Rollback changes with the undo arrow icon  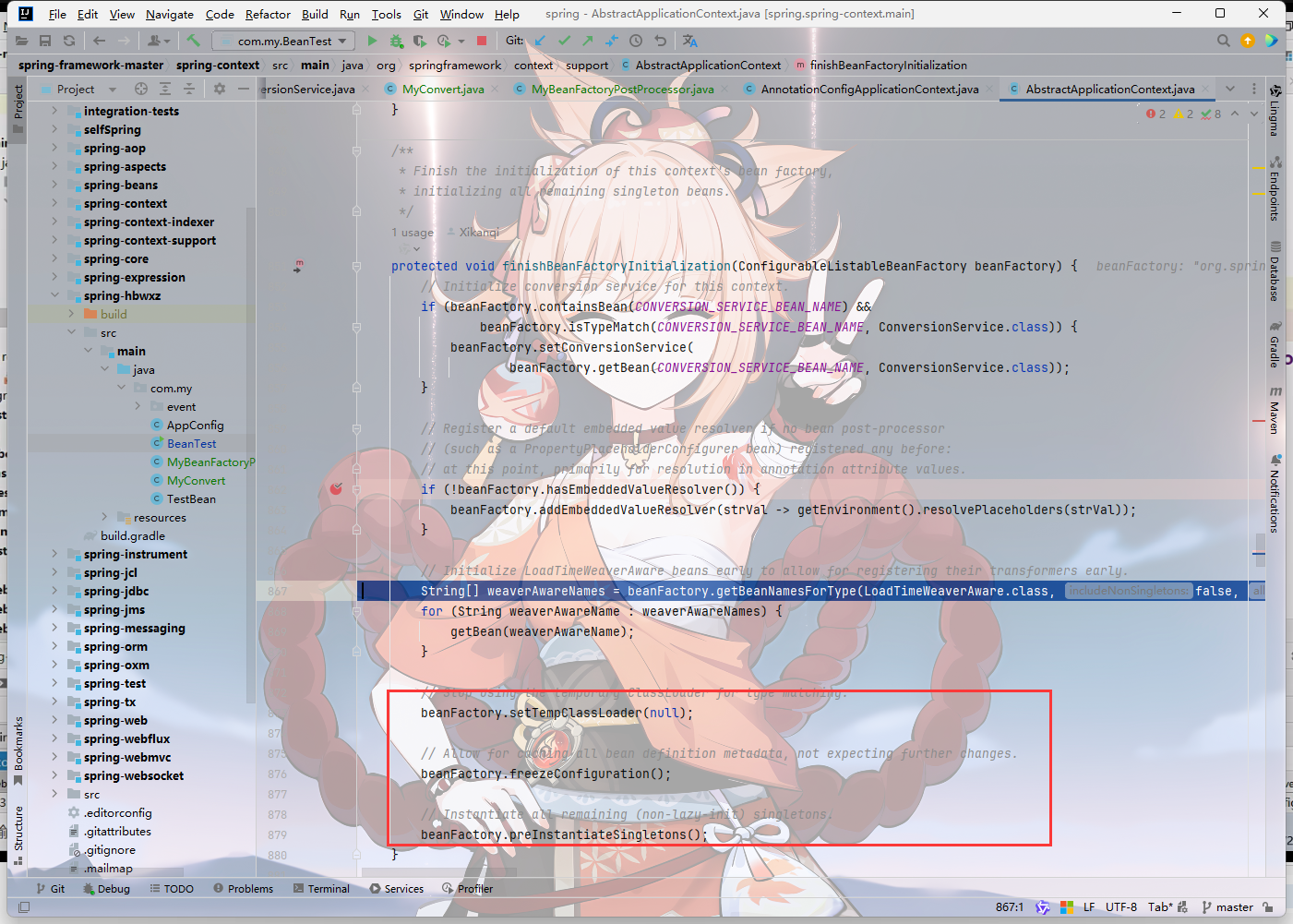tap(660, 41)
